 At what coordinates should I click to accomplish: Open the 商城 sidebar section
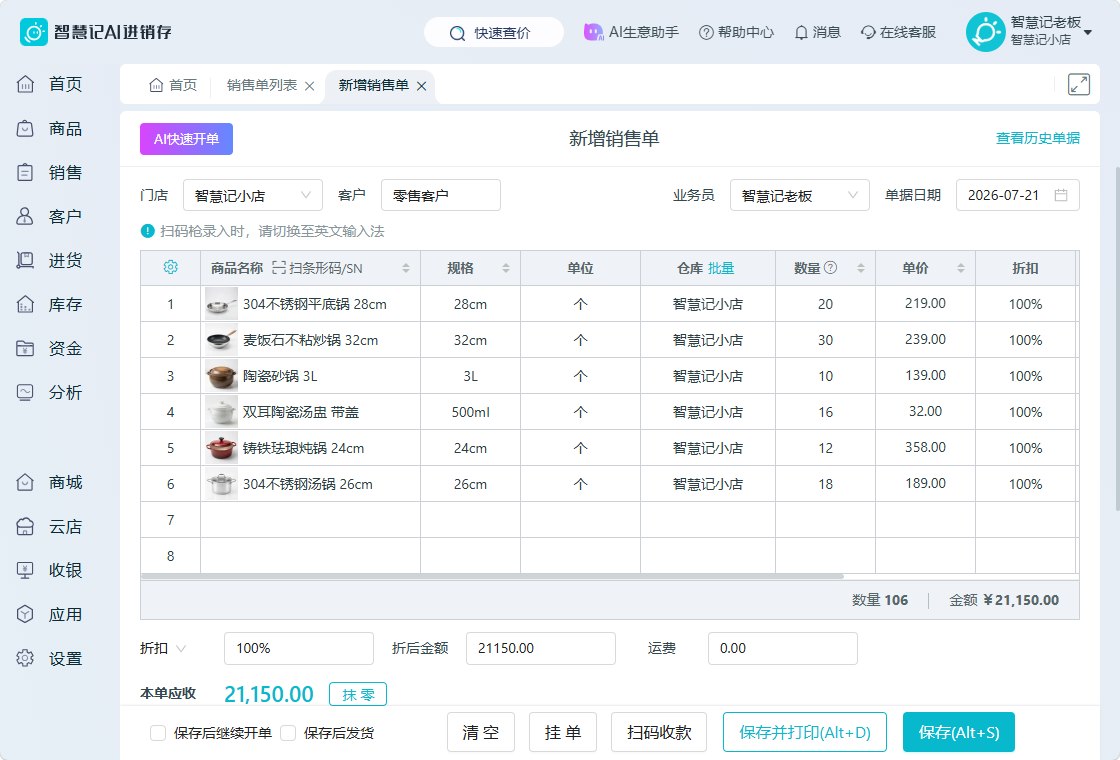[49, 482]
